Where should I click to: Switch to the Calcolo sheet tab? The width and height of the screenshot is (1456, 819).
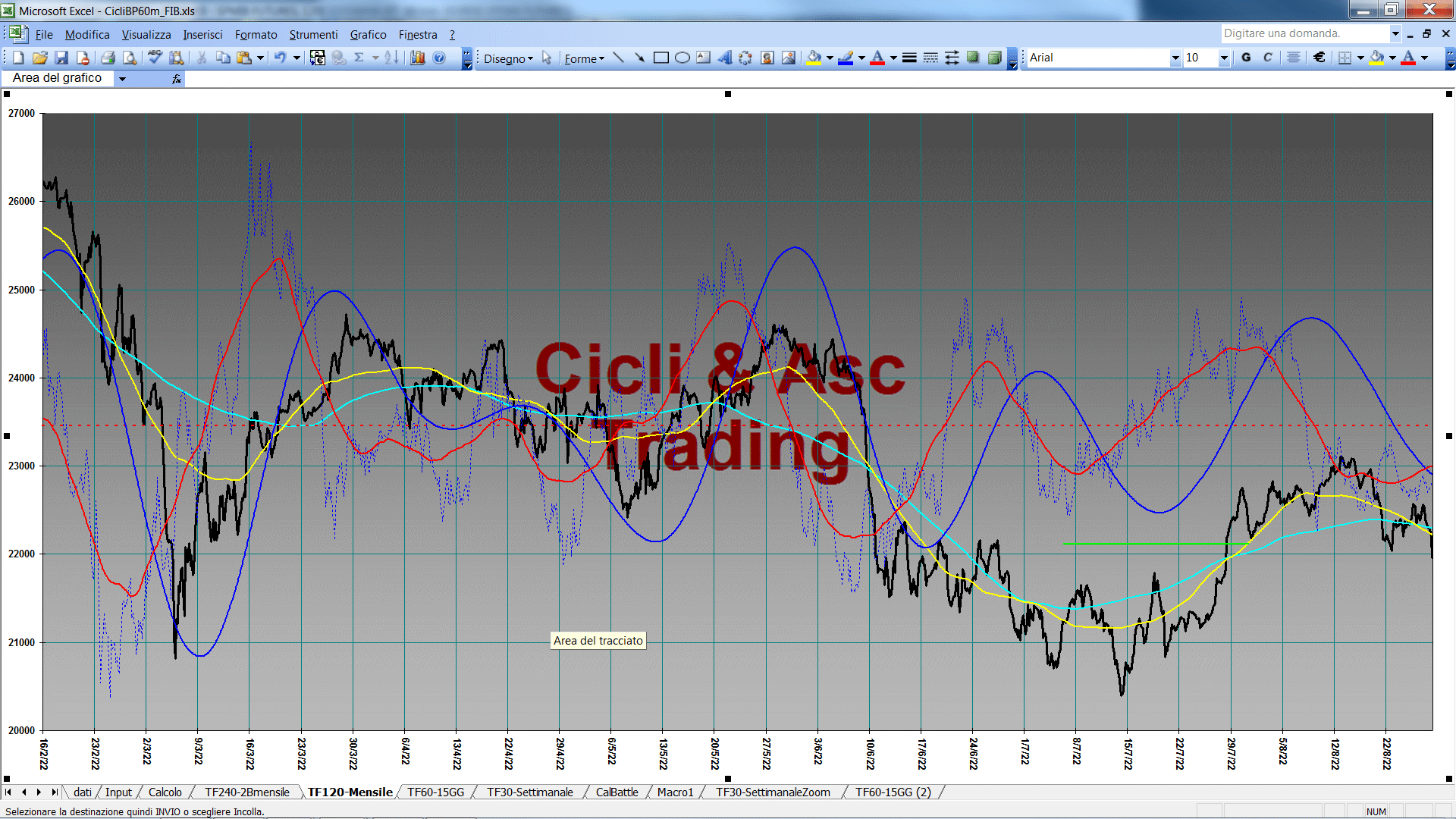coord(165,792)
